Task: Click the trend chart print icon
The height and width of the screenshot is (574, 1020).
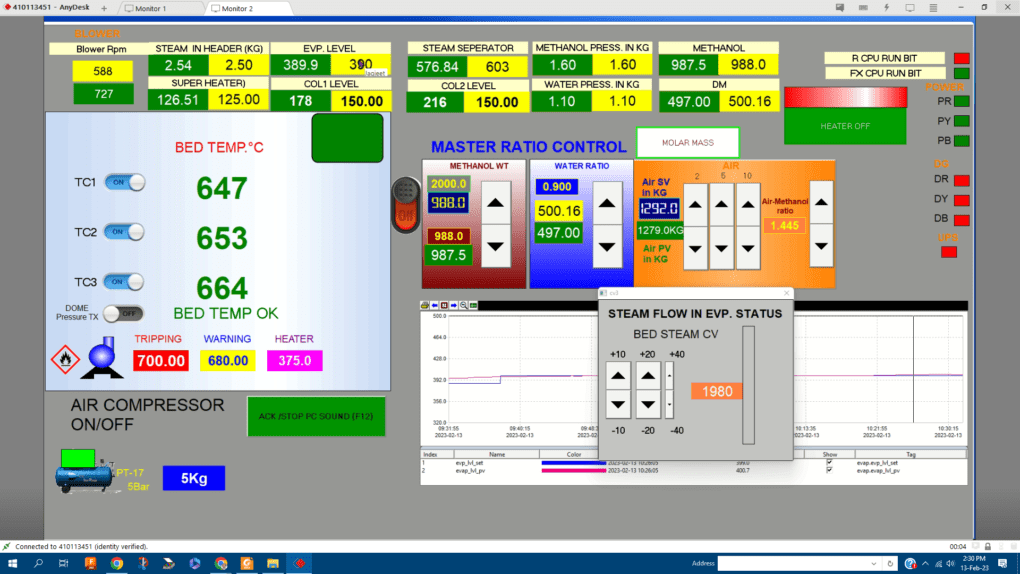Action: 425,305
